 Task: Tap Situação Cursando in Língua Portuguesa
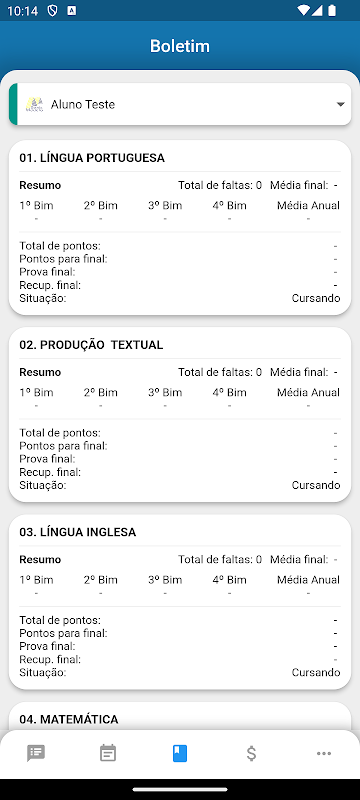coord(180,298)
